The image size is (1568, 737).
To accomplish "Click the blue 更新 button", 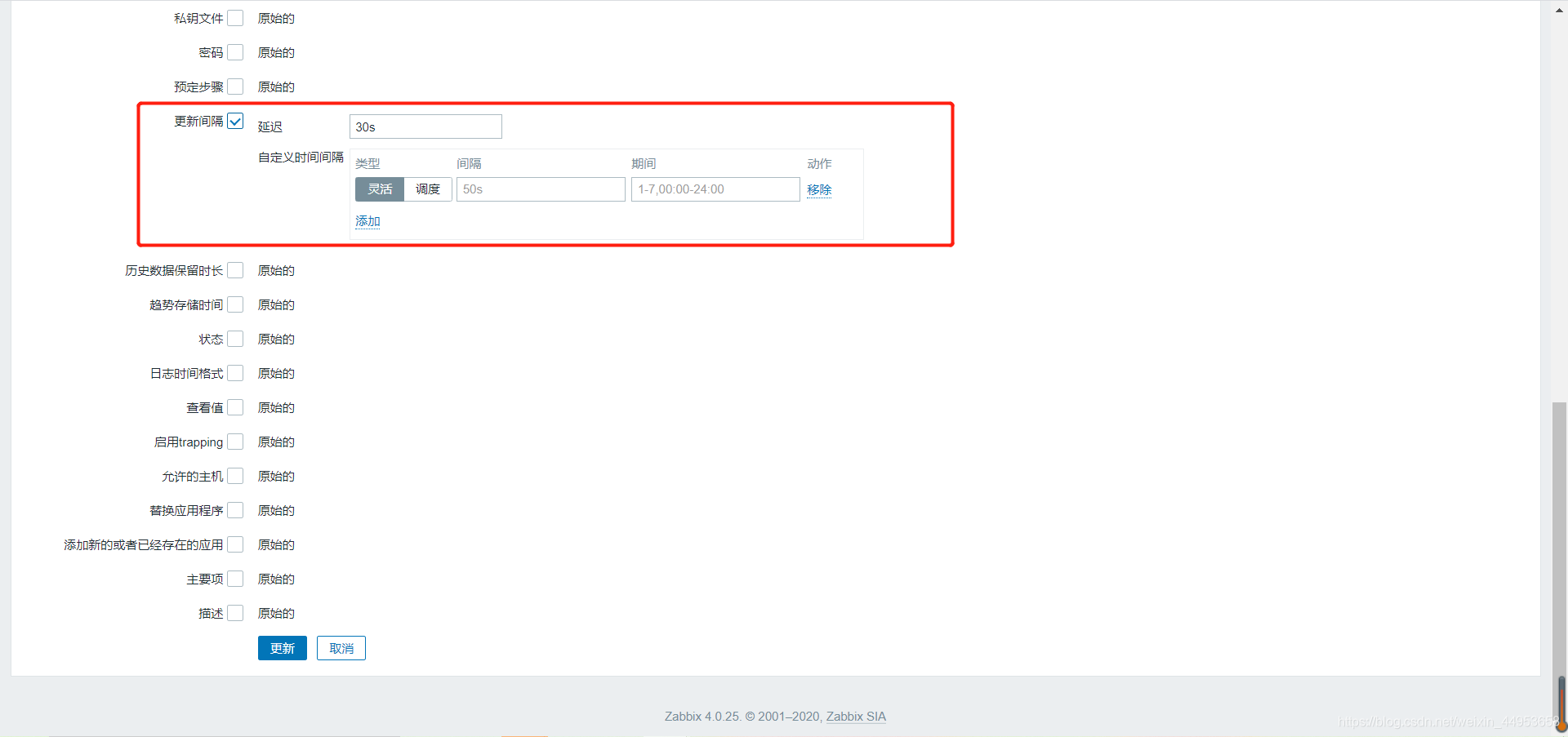I will pyautogui.click(x=283, y=648).
